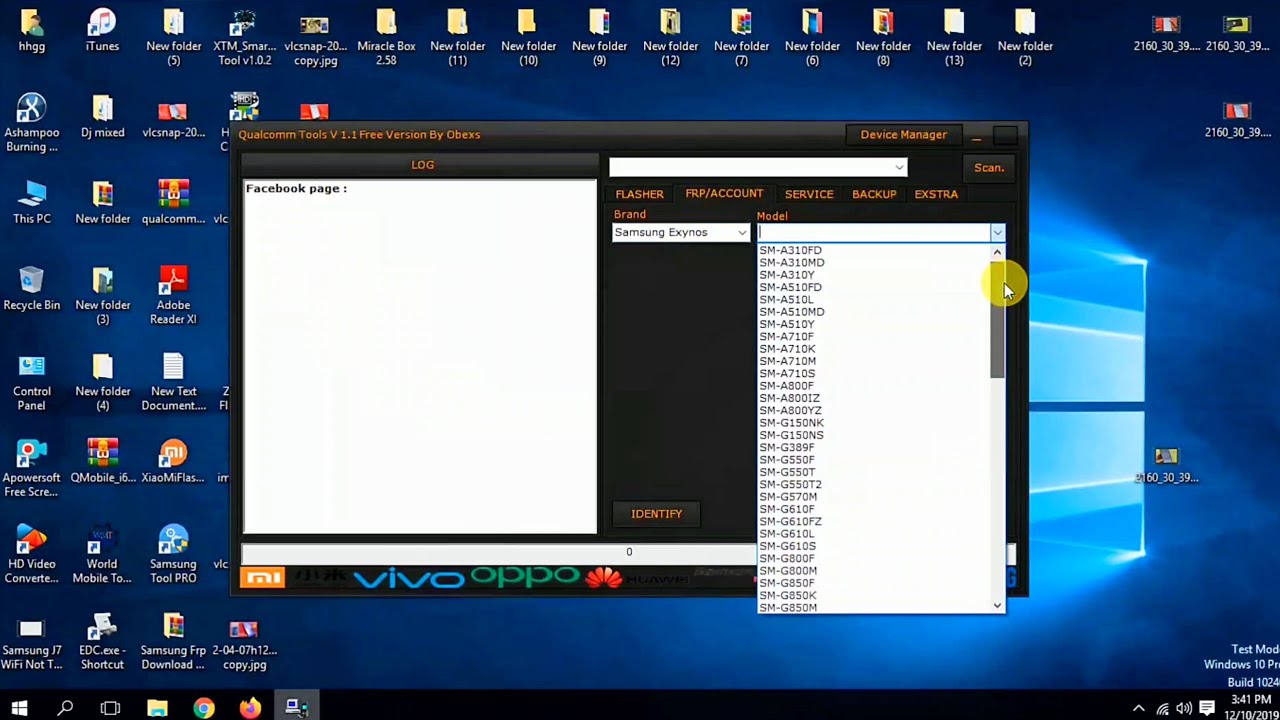
Task: Switch to the BACKUP tab
Action: 874,194
